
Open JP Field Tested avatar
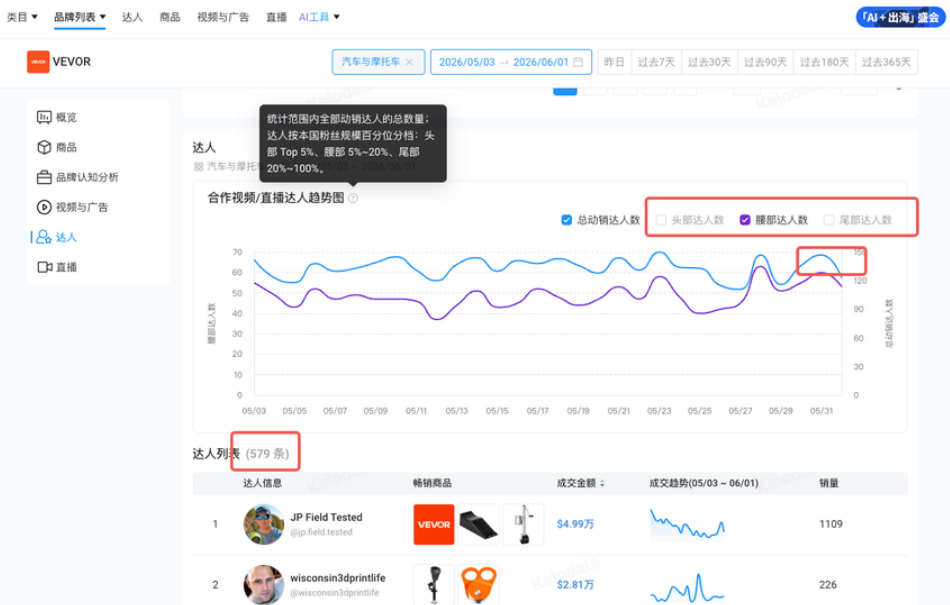click(264, 524)
